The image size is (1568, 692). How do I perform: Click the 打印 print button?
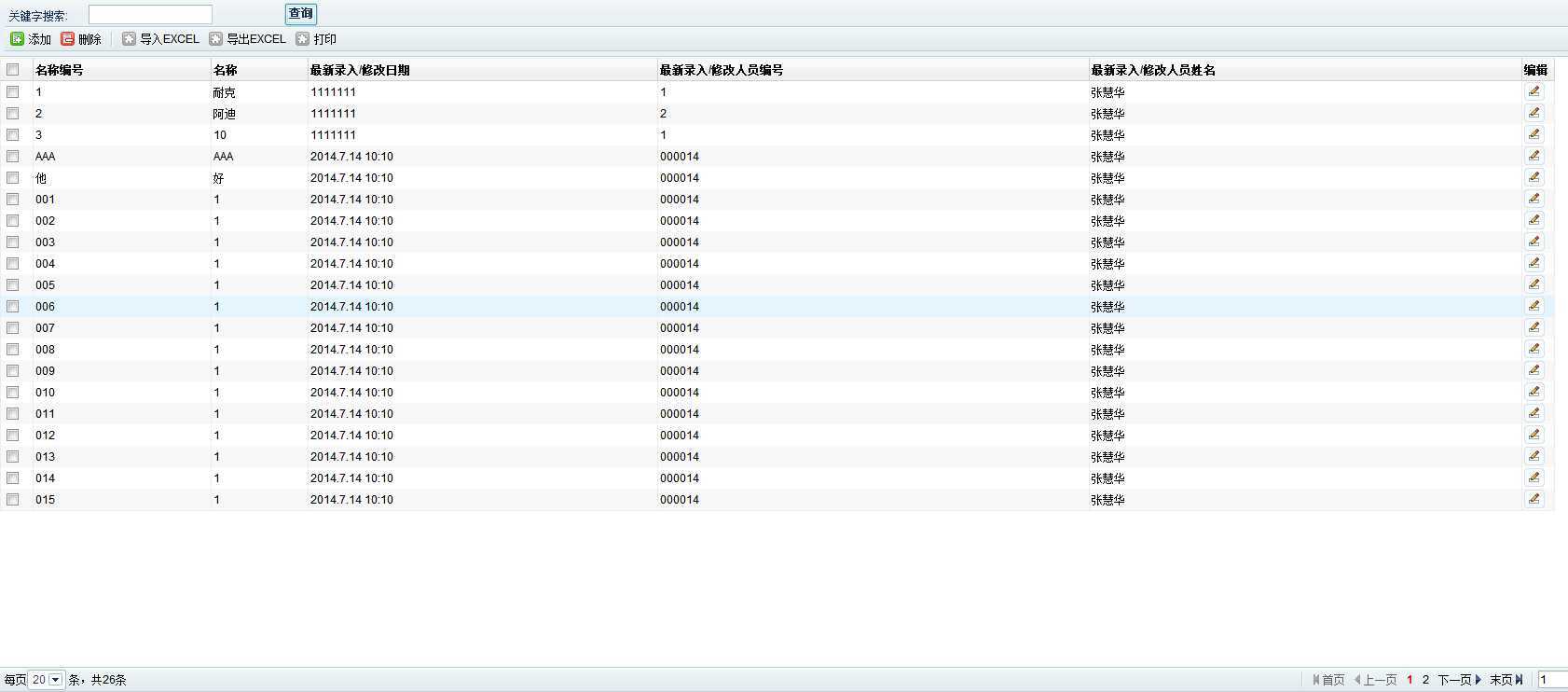(x=316, y=39)
